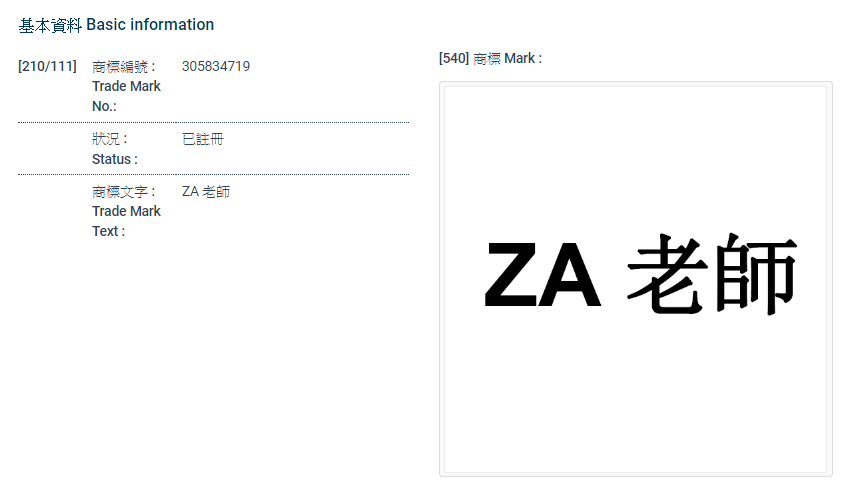This screenshot has width=848, height=488.
Task: Click the [540] field code
Action: pos(453,59)
